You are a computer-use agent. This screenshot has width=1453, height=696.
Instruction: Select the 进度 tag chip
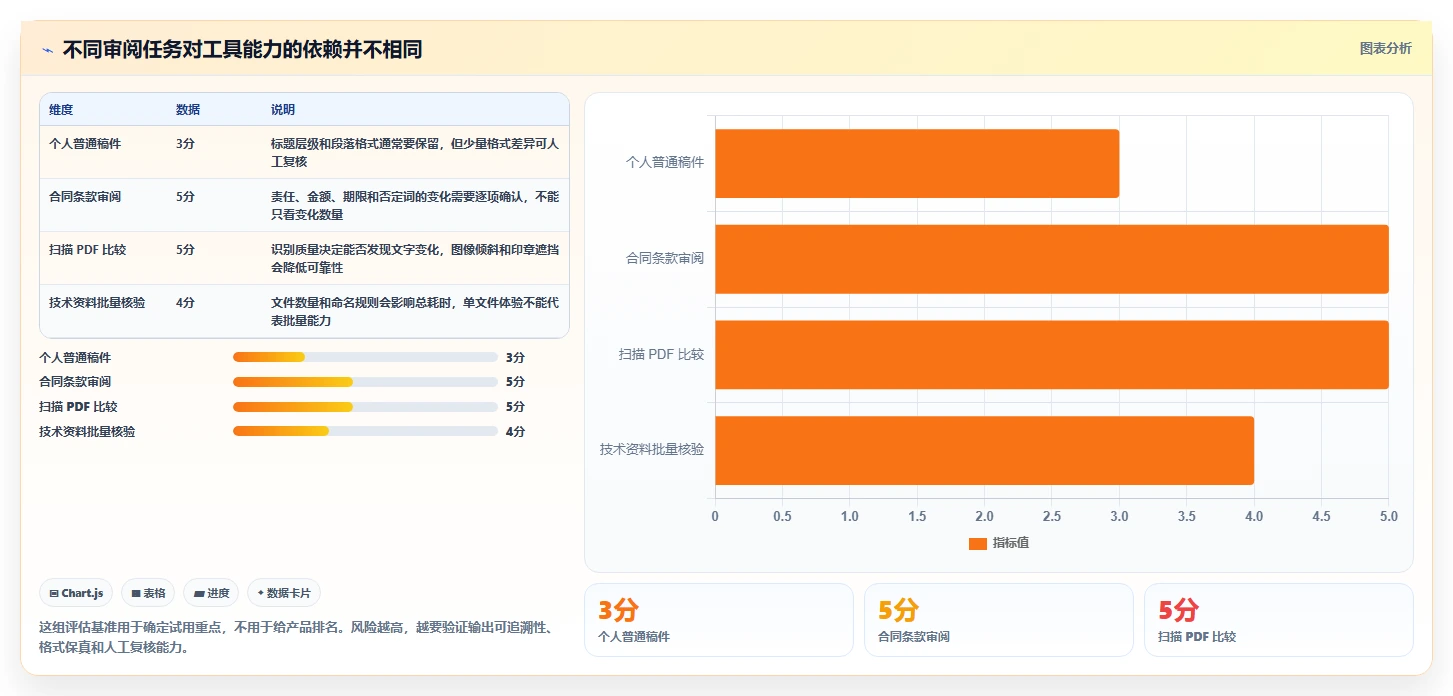211,593
